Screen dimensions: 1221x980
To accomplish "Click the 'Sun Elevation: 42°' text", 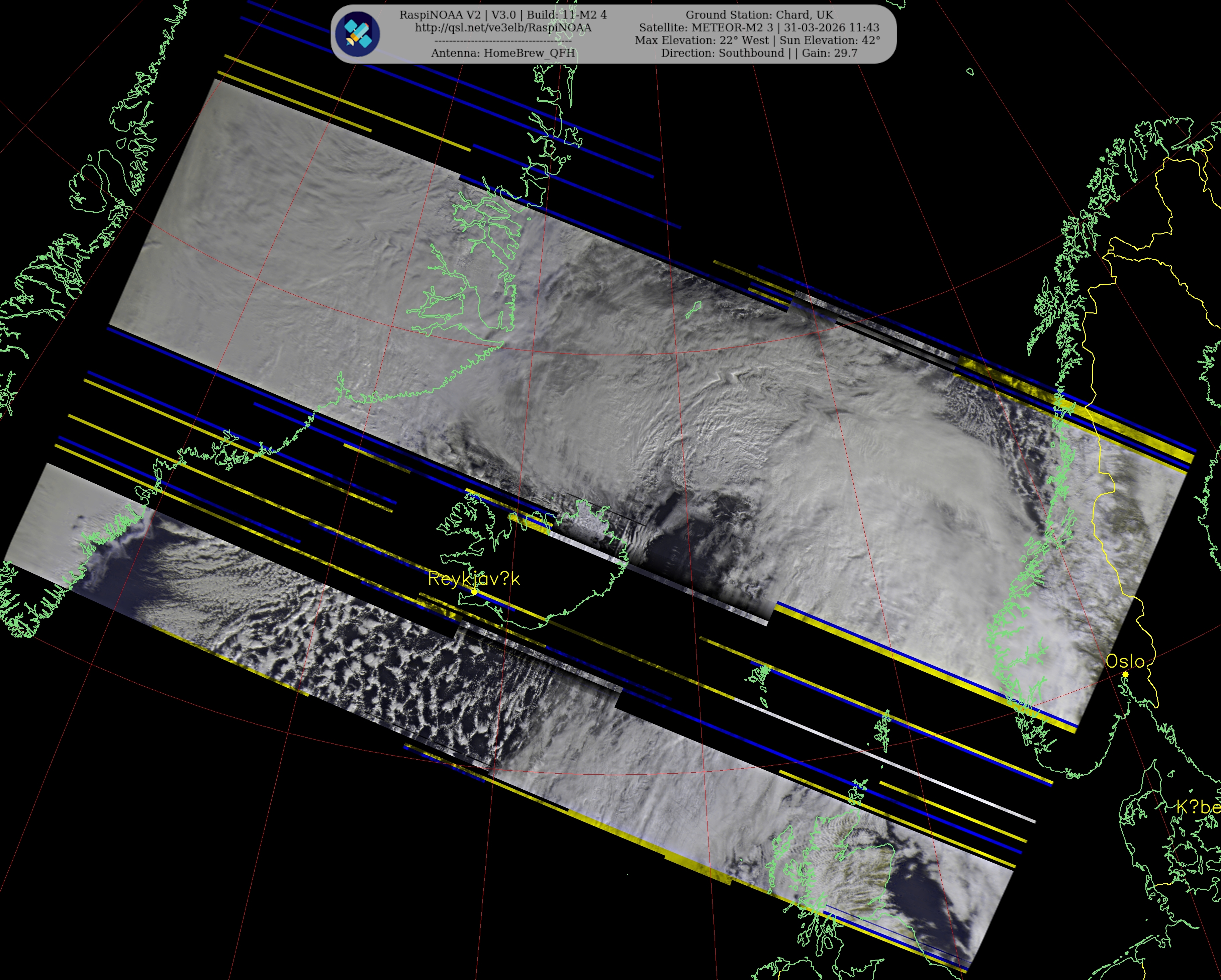I will pos(830,40).
